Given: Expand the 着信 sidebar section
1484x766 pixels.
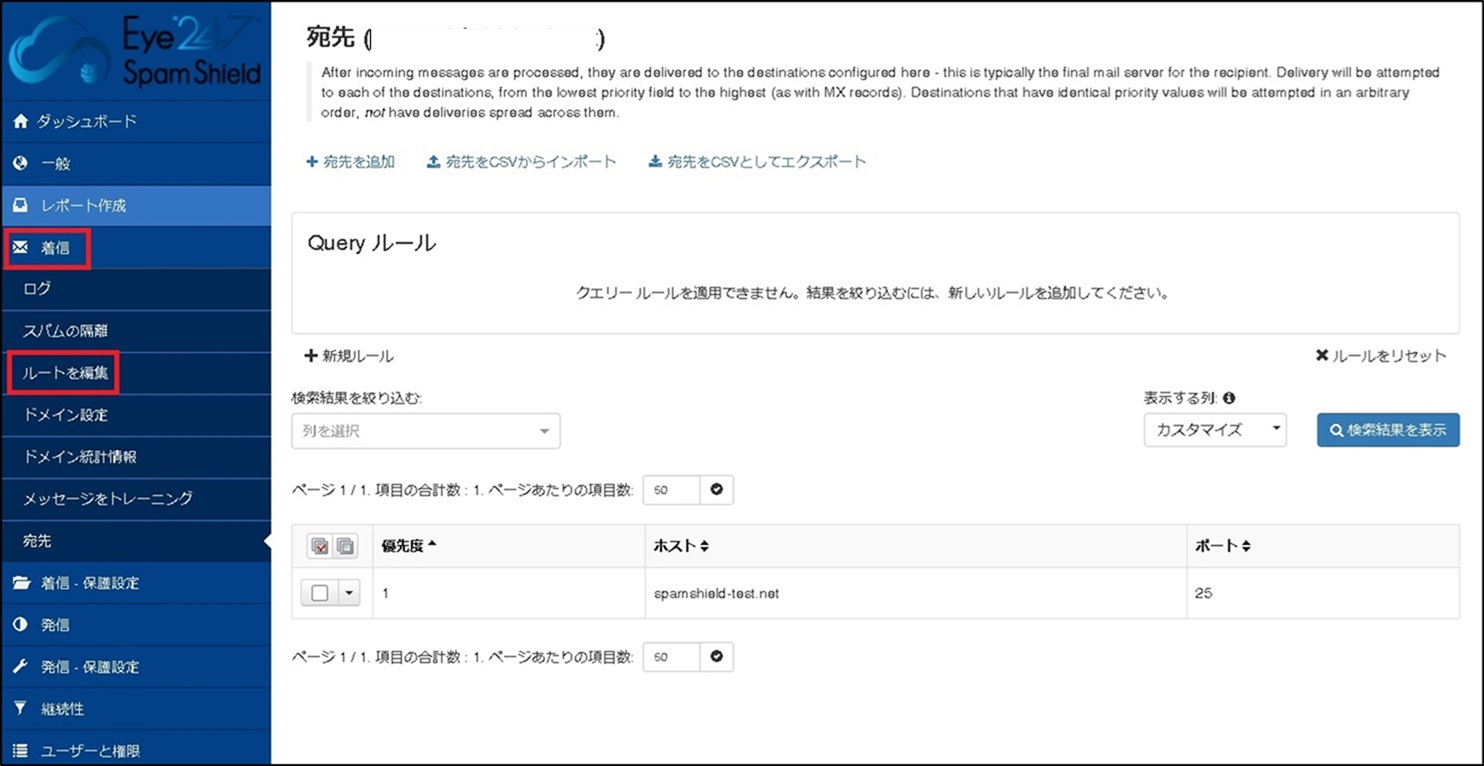Looking at the screenshot, I should point(135,248).
